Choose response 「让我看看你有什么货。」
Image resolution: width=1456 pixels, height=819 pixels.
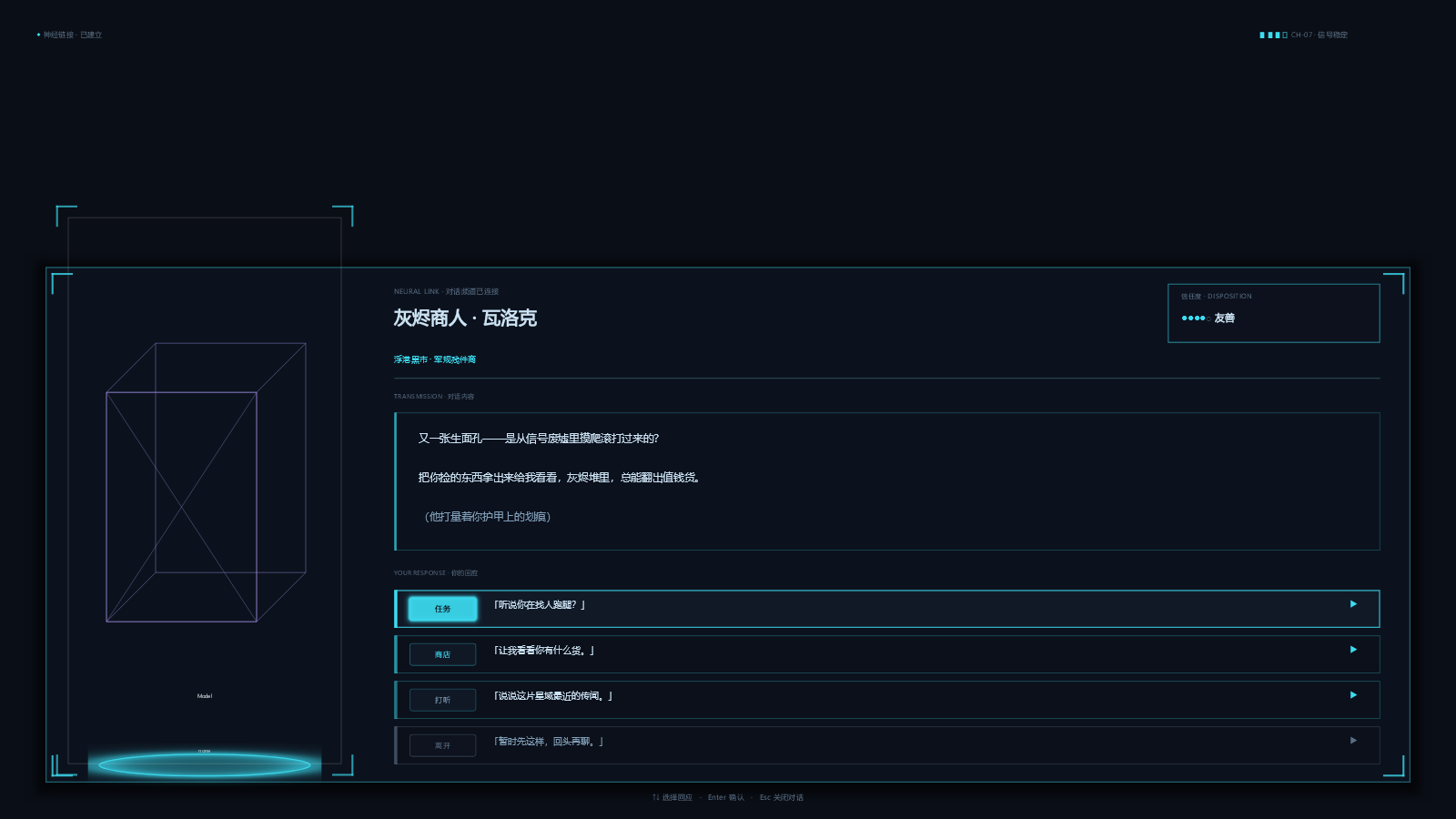(x=887, y=654)
